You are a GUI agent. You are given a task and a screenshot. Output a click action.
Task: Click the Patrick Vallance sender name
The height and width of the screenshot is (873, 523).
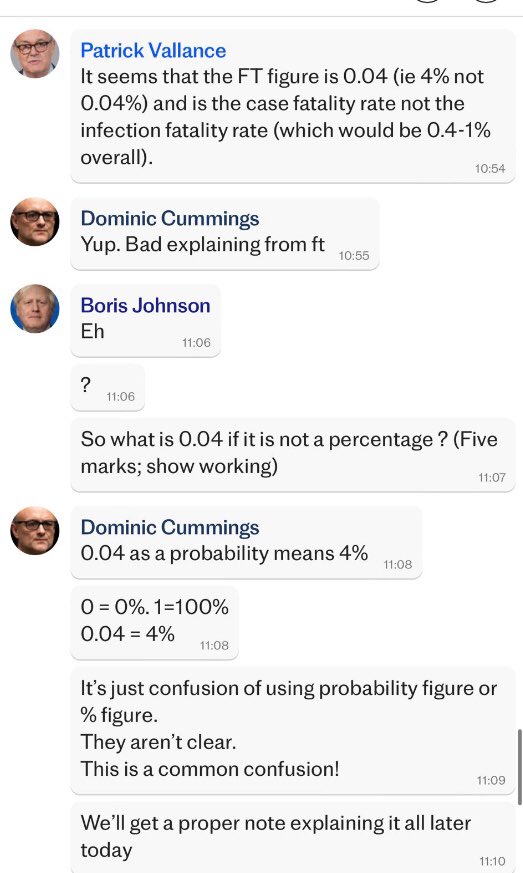click(153, 51)
